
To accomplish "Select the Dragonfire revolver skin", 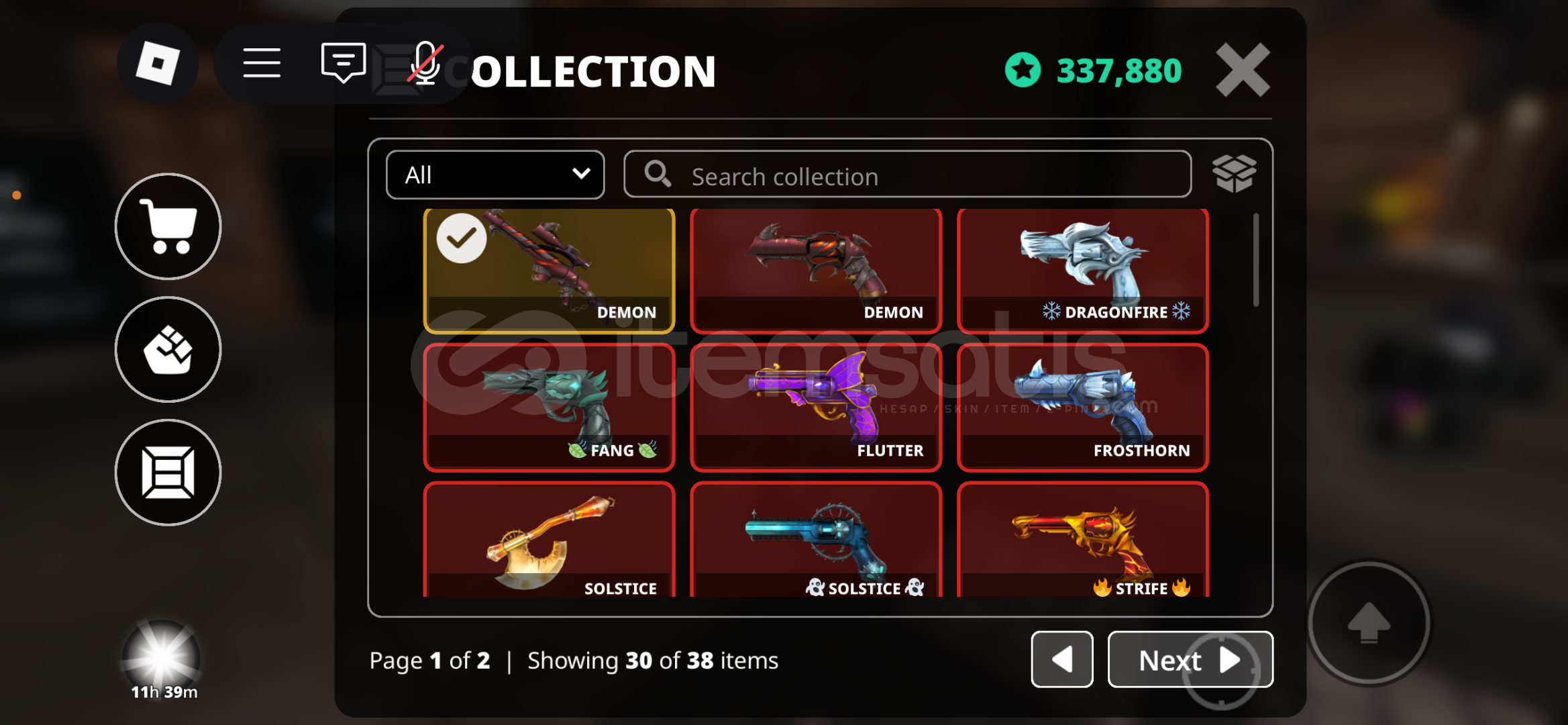I will 1082,271.
